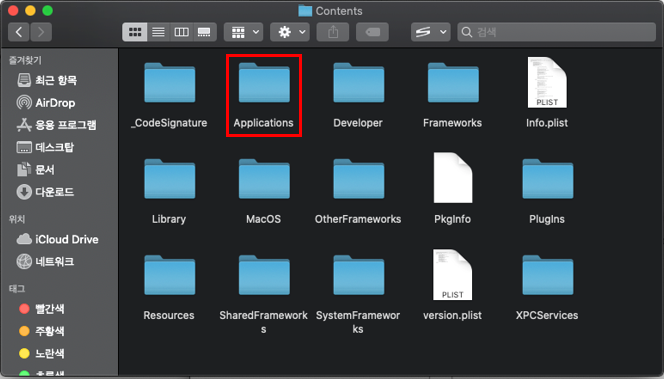Select the 노란색 yellow tag
The width and height of the screenshot is (664, 379).
pyautogui.click(x=42, y=353)
